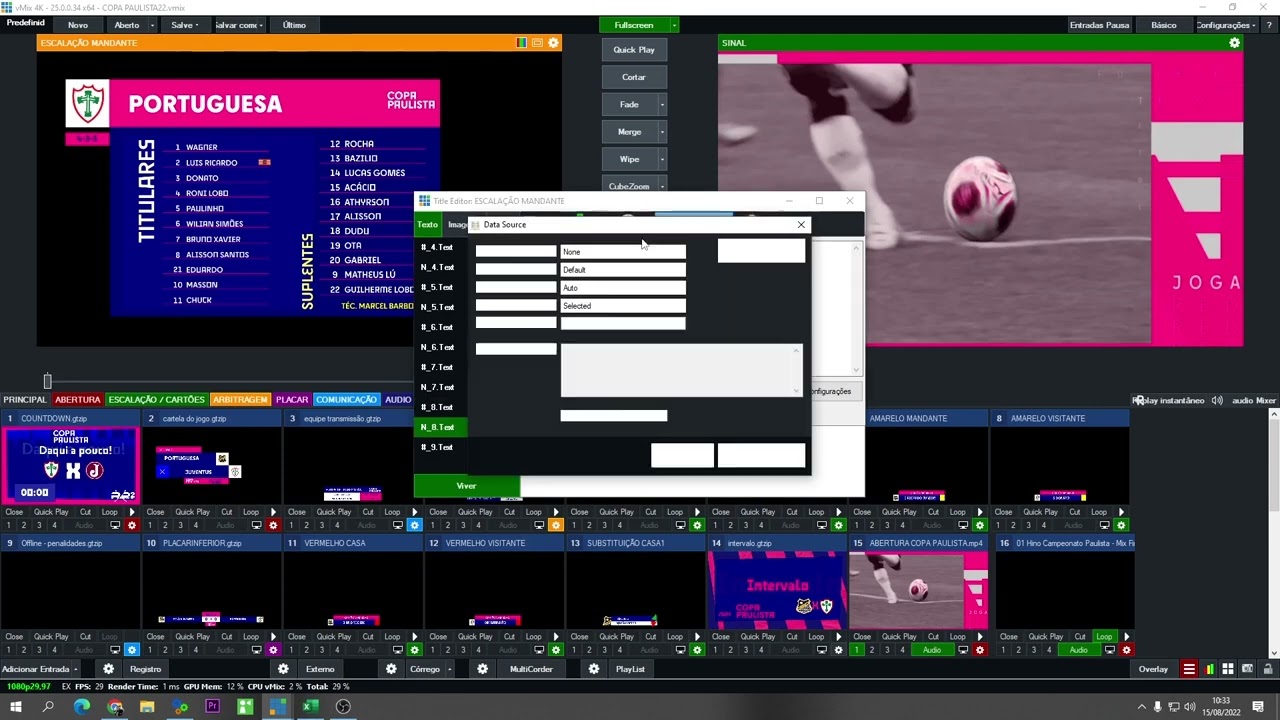Click the transition T-bar slider handle
Image resolution: width=1280 pixels, height=720 pixels.
(x=47, y=381)
